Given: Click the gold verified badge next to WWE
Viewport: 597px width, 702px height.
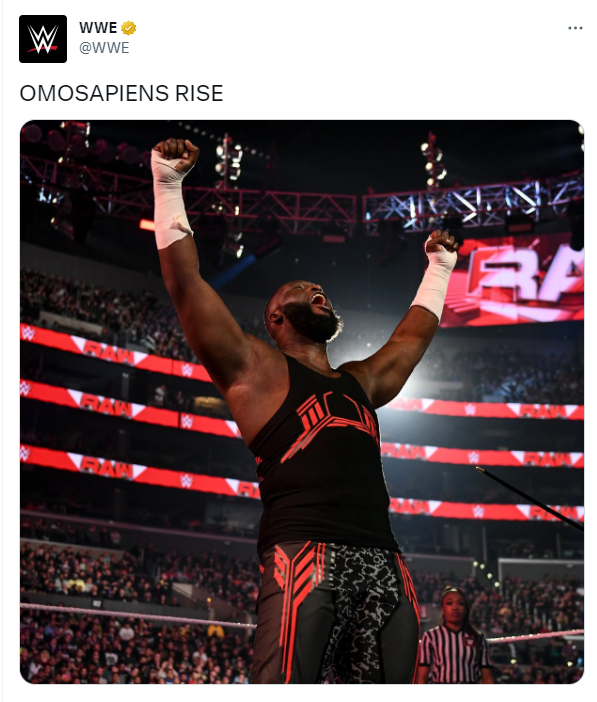Looking at the screenshot, I should coord(129,28).
